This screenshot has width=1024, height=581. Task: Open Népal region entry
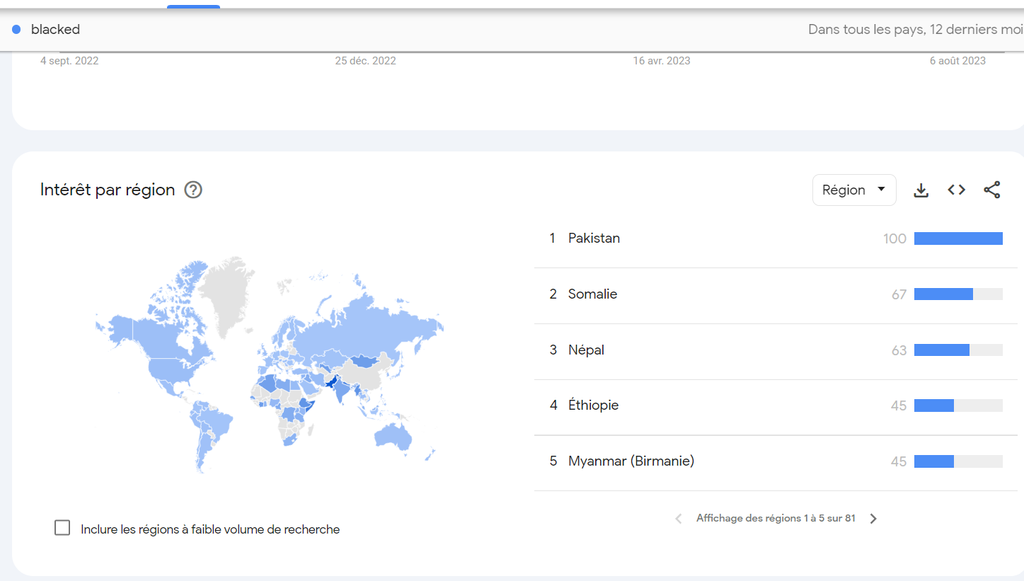click(x=586, y=350)
